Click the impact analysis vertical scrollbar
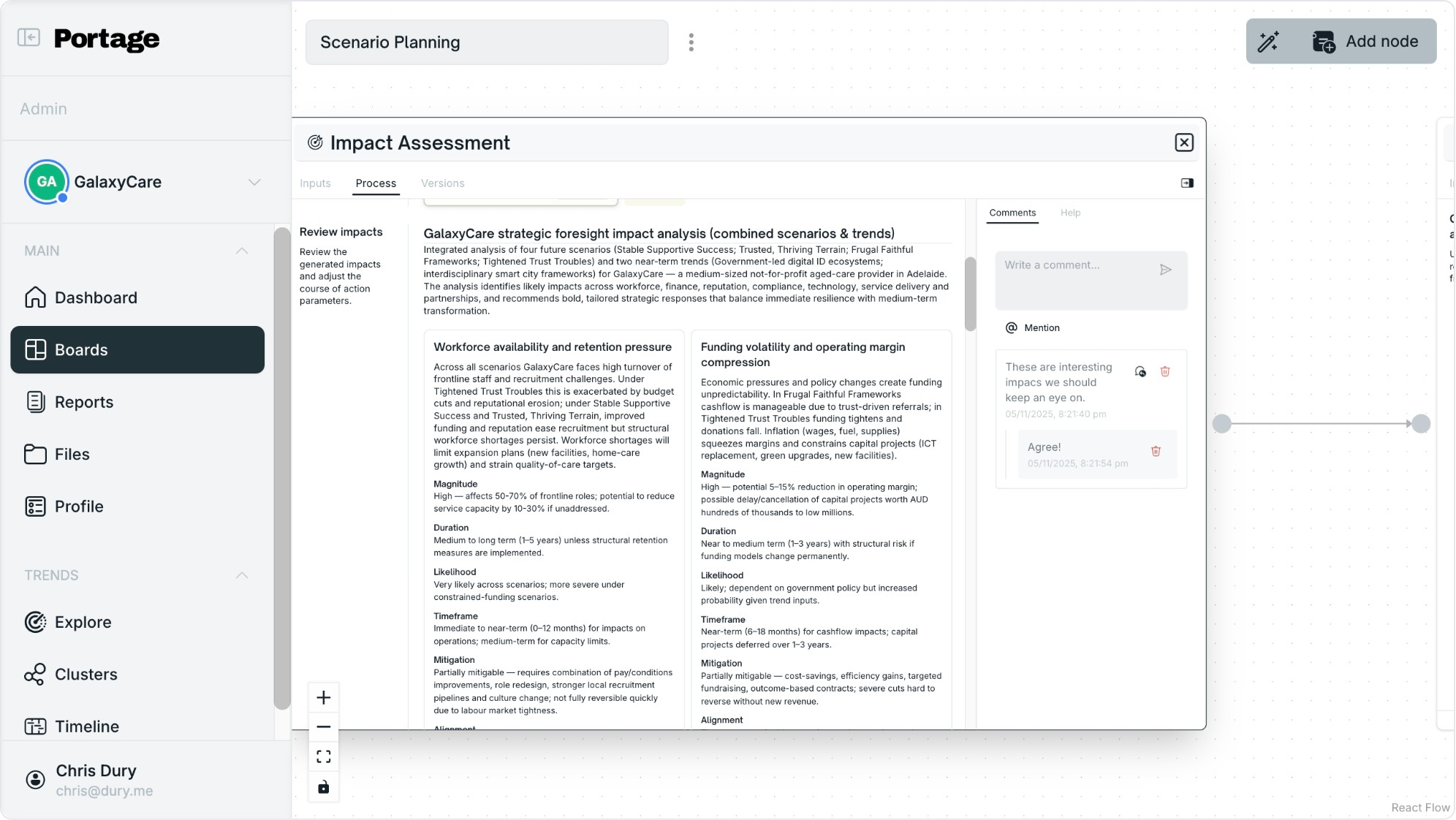1456x820 pixels. [970, 294]
